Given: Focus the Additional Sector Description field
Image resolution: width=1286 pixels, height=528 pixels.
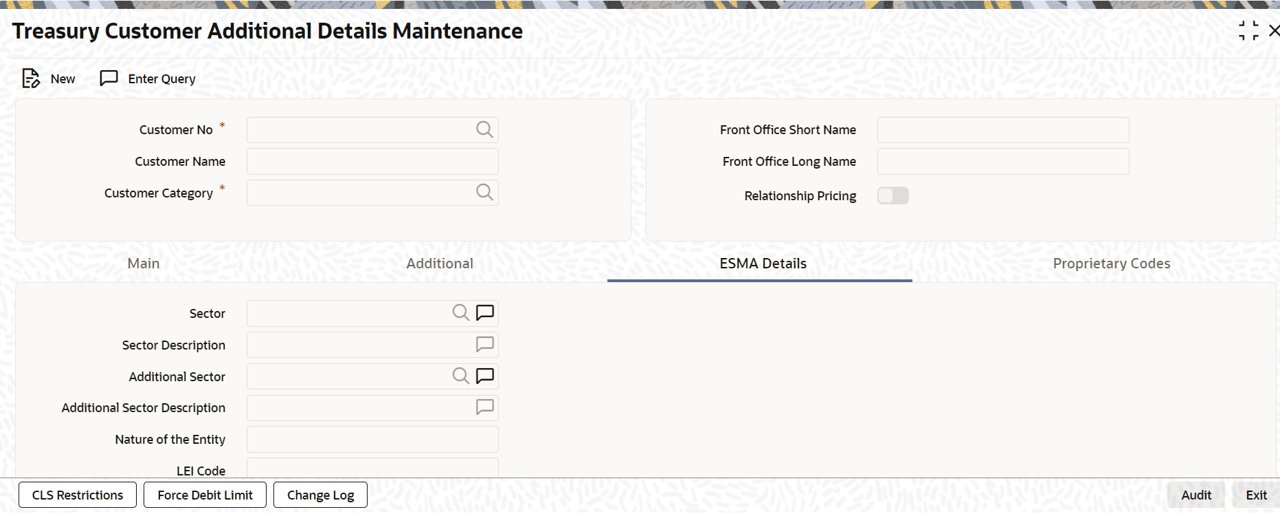Looking at the screenshot, I should coord(373,407).
